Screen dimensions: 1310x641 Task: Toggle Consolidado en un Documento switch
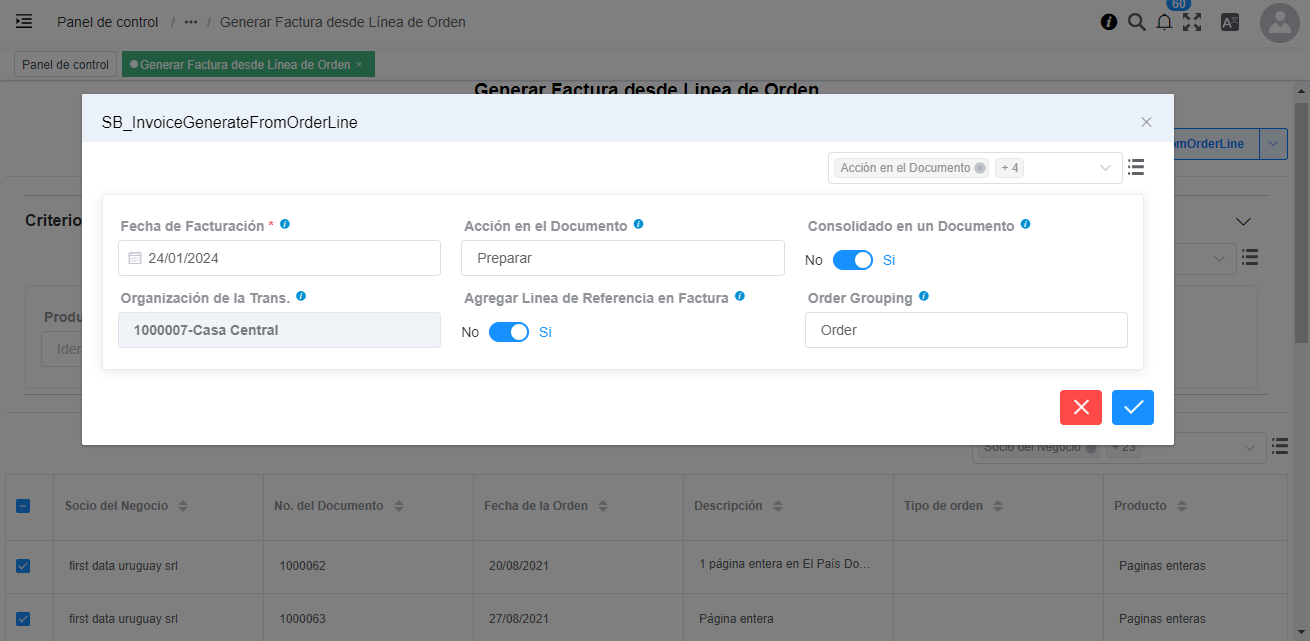tap(852, 260)
